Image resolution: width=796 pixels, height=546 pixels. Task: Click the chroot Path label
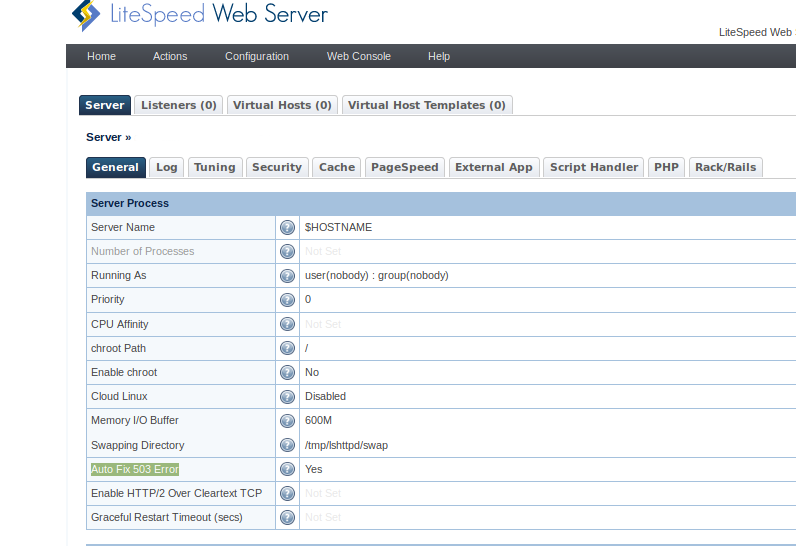click(118, 349)
